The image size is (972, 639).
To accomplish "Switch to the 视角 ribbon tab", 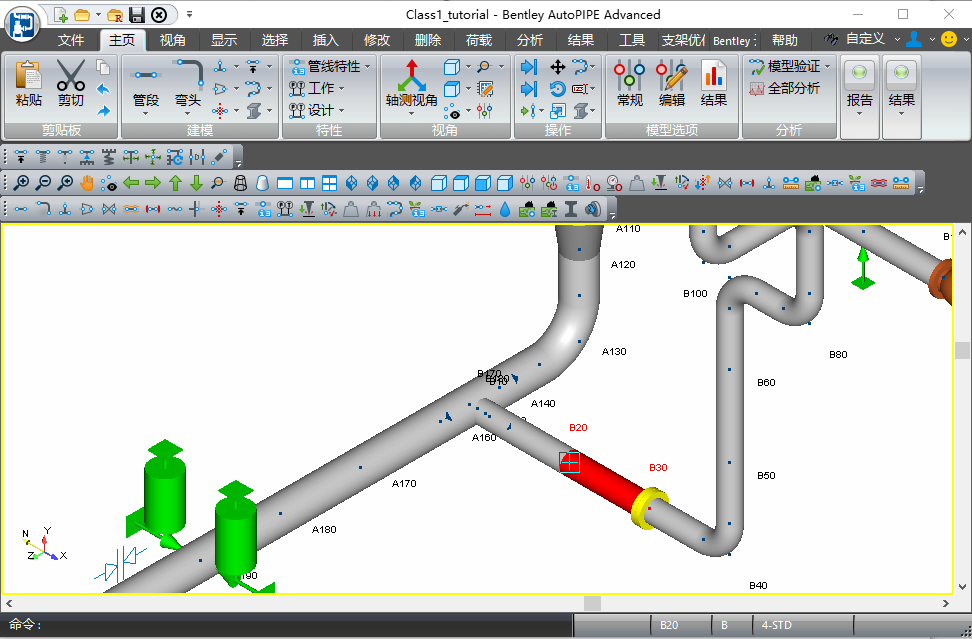I will point(172,40).
